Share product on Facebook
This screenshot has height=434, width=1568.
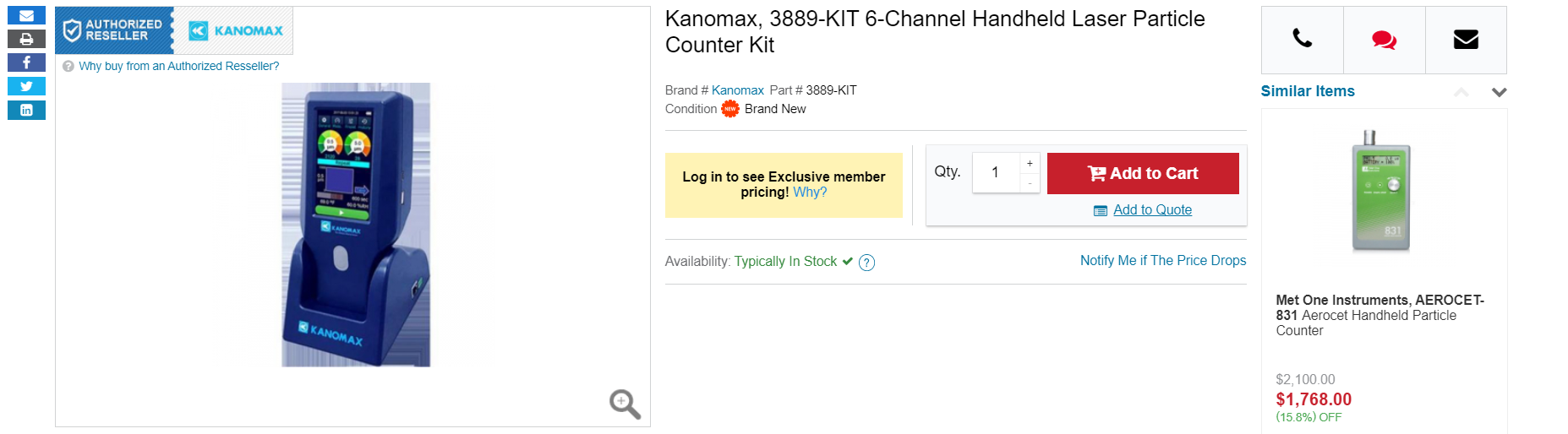[x=26, y=62]
